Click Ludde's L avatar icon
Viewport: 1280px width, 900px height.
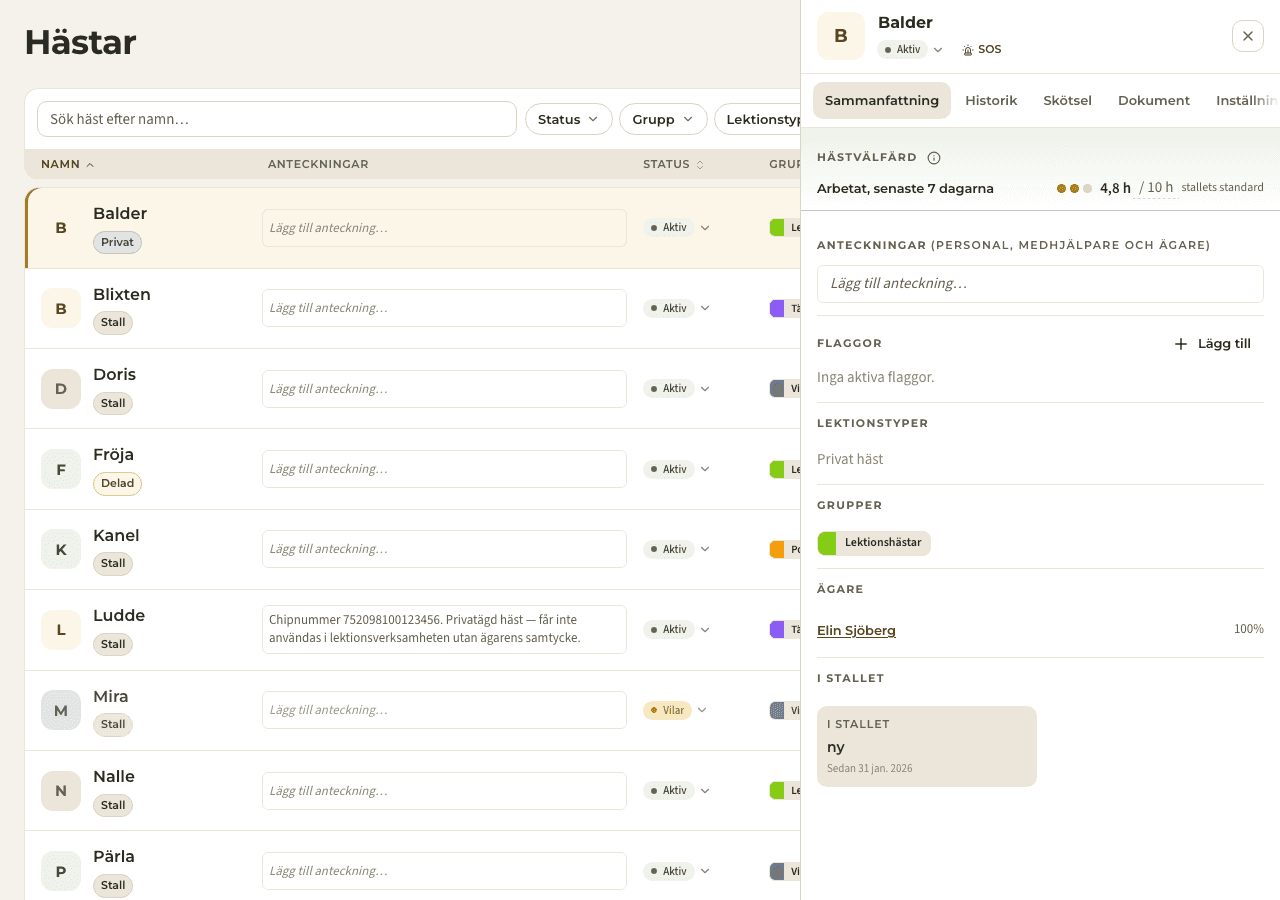click(61, 630)
